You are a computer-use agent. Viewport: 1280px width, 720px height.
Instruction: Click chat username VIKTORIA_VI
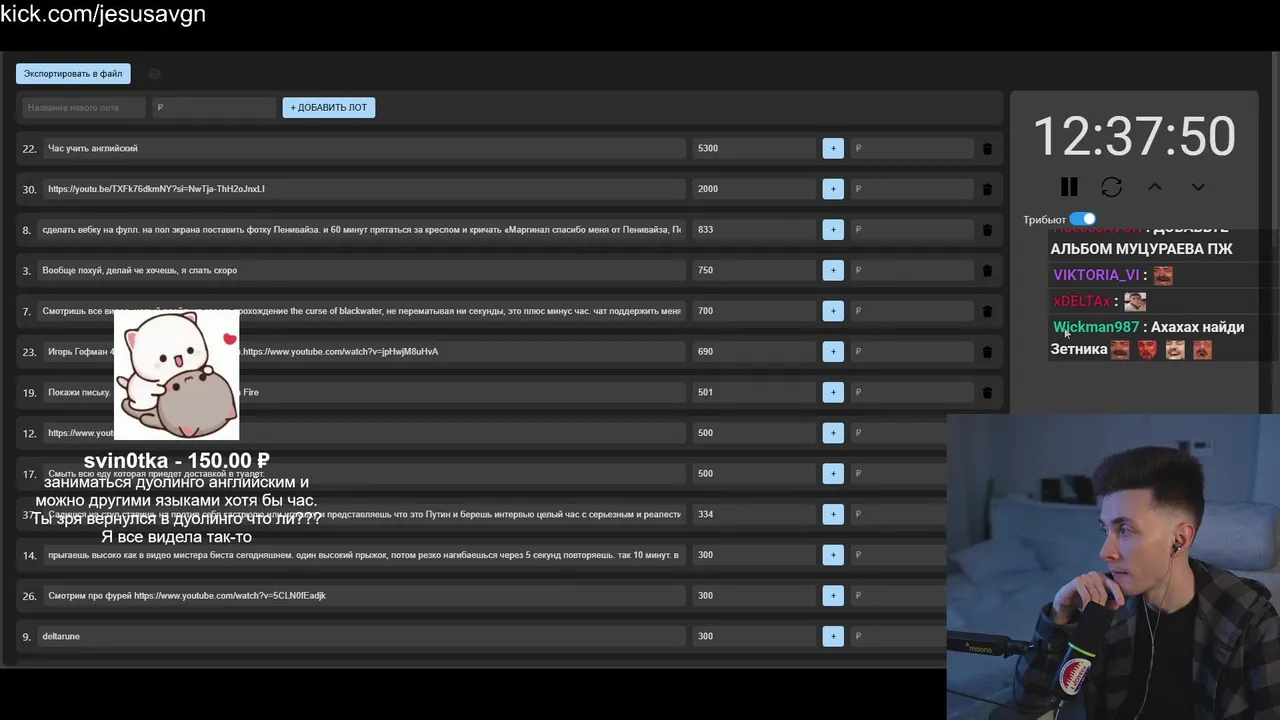tap(1096, 275)
